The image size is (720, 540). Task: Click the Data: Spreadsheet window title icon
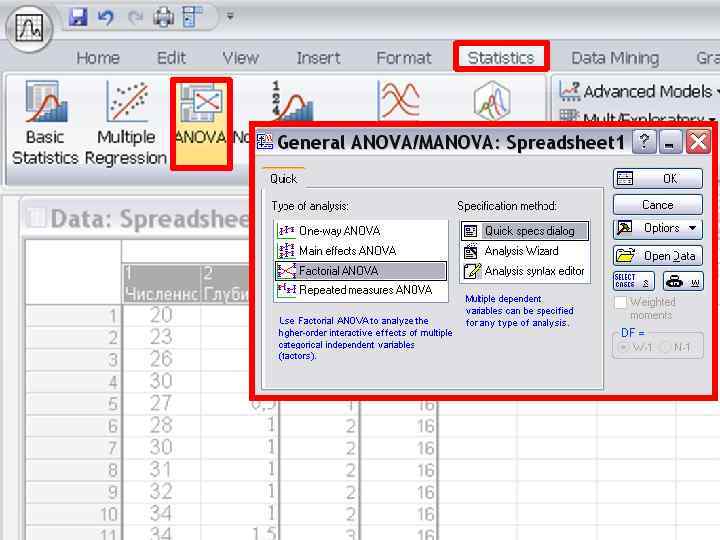[x=36, y=218]
